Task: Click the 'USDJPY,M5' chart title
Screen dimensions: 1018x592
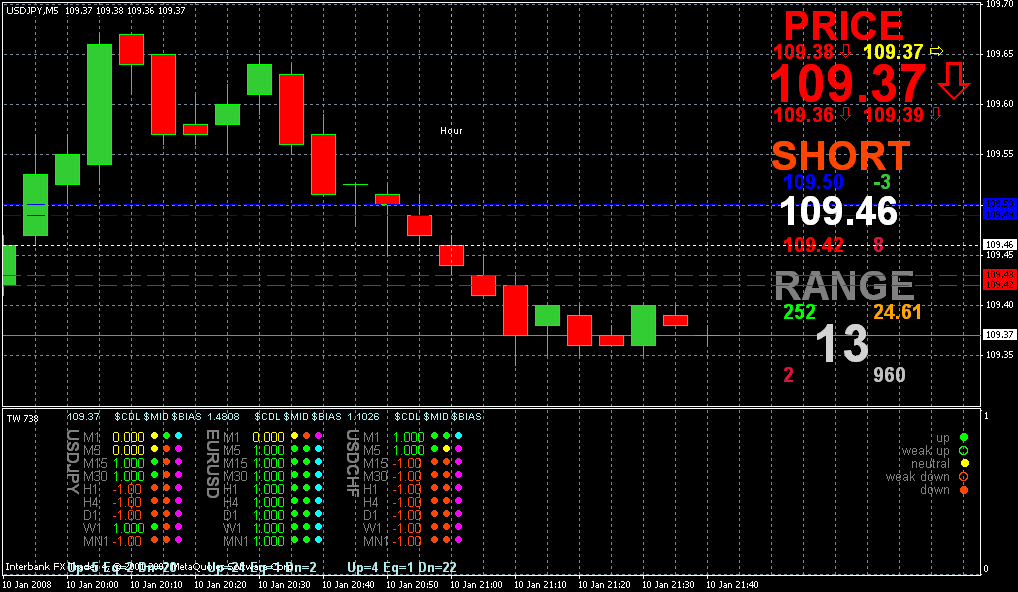Action: click(x=32, y=10)
